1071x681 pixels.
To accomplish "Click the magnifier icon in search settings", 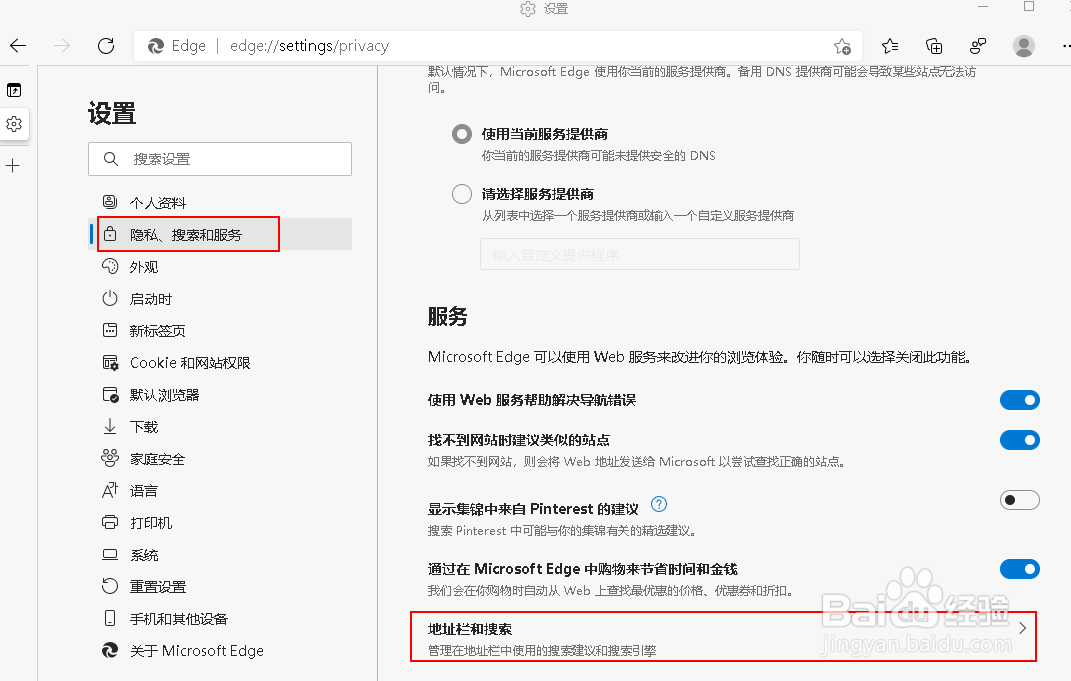I will pos(111,159).
